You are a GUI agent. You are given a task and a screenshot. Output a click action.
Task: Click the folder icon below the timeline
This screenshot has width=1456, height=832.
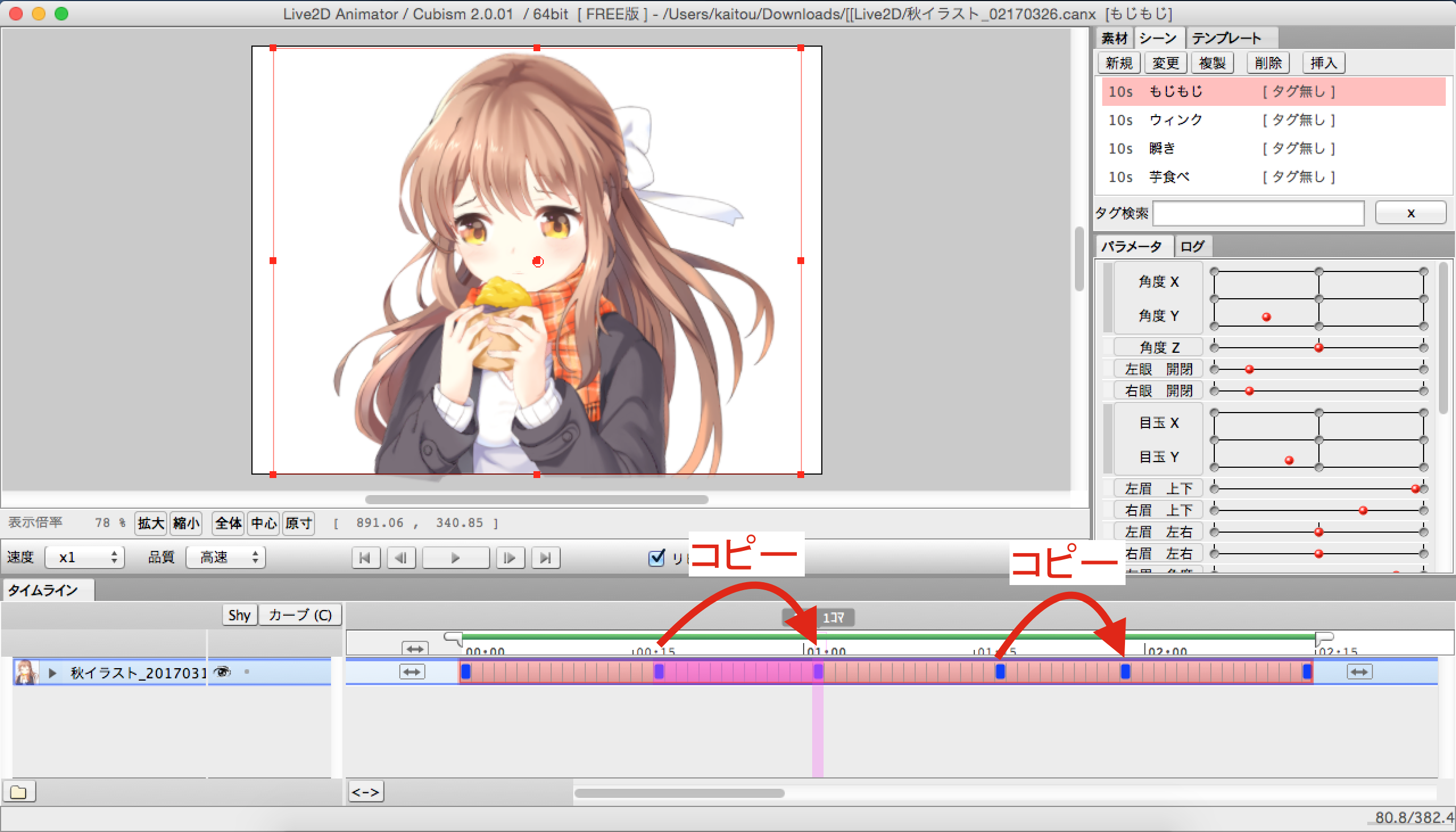coord(19,792)
